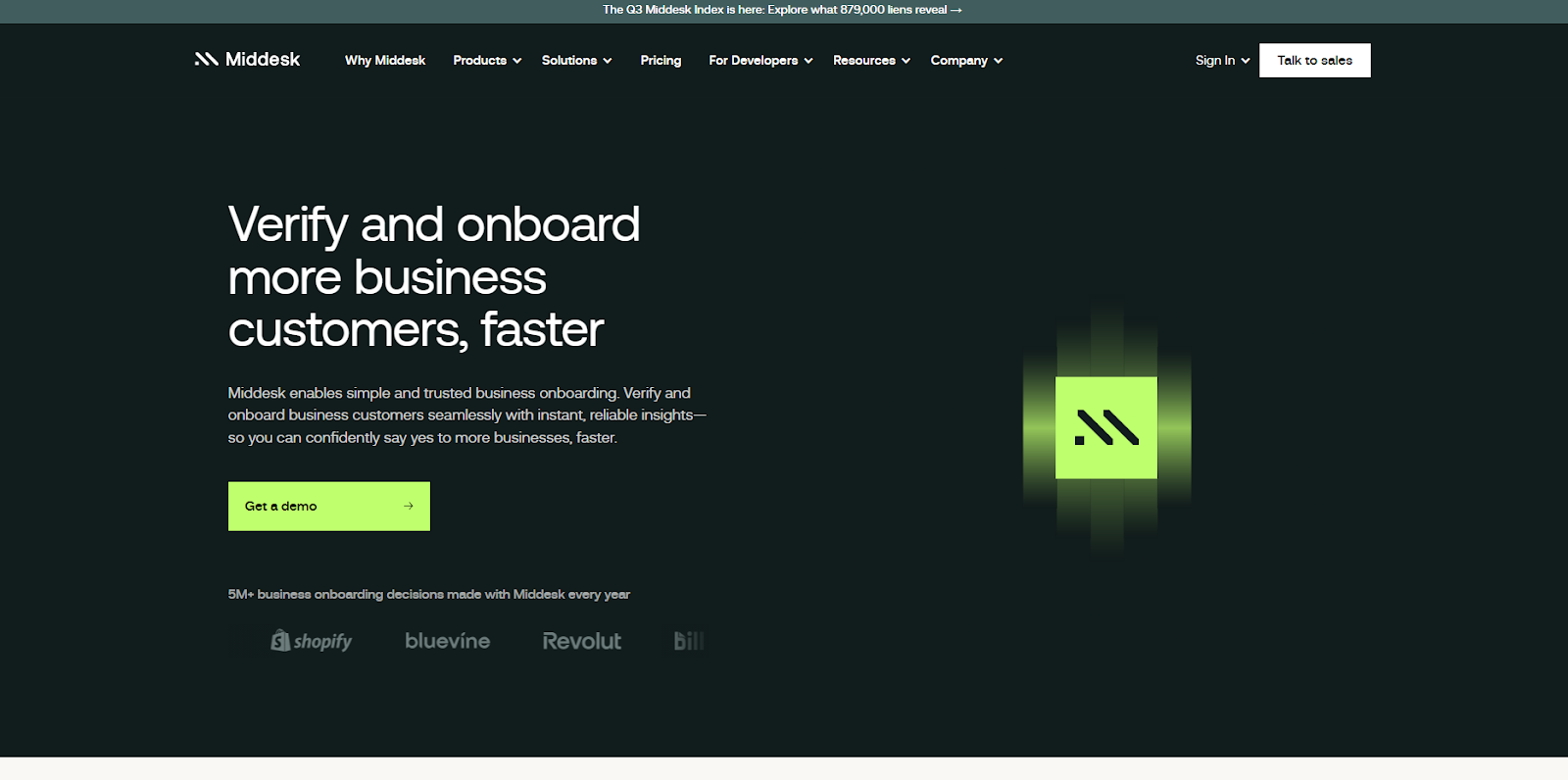The height and width of the screenshot is (780, 1568).
Task: Click the Bill logo
Action: tap(689, 641)
